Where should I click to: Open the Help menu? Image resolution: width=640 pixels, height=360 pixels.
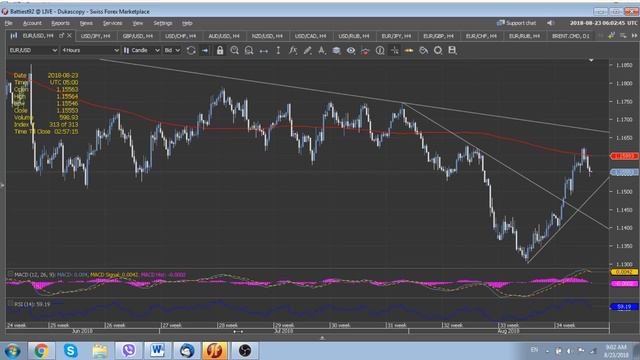click(x=187, y=23)
